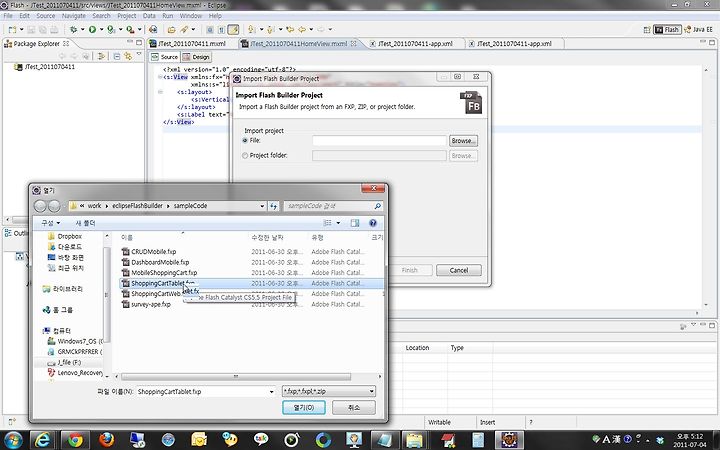720x450 pixels.
Task: Click the 취소 cancel button
Action: tap(354, 407)
